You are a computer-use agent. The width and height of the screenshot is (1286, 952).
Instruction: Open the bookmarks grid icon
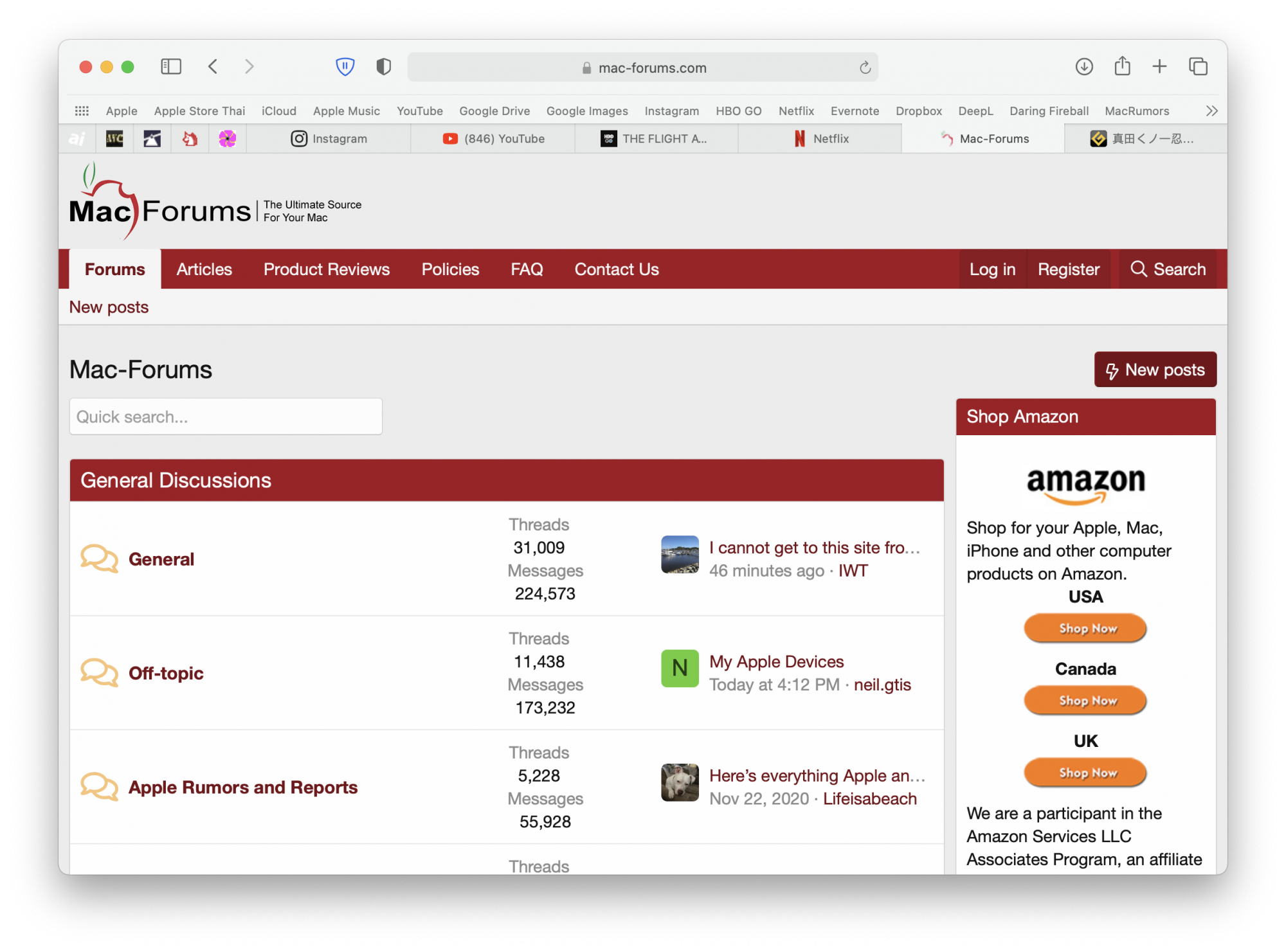pyautogui.click(x=82, y=111)
